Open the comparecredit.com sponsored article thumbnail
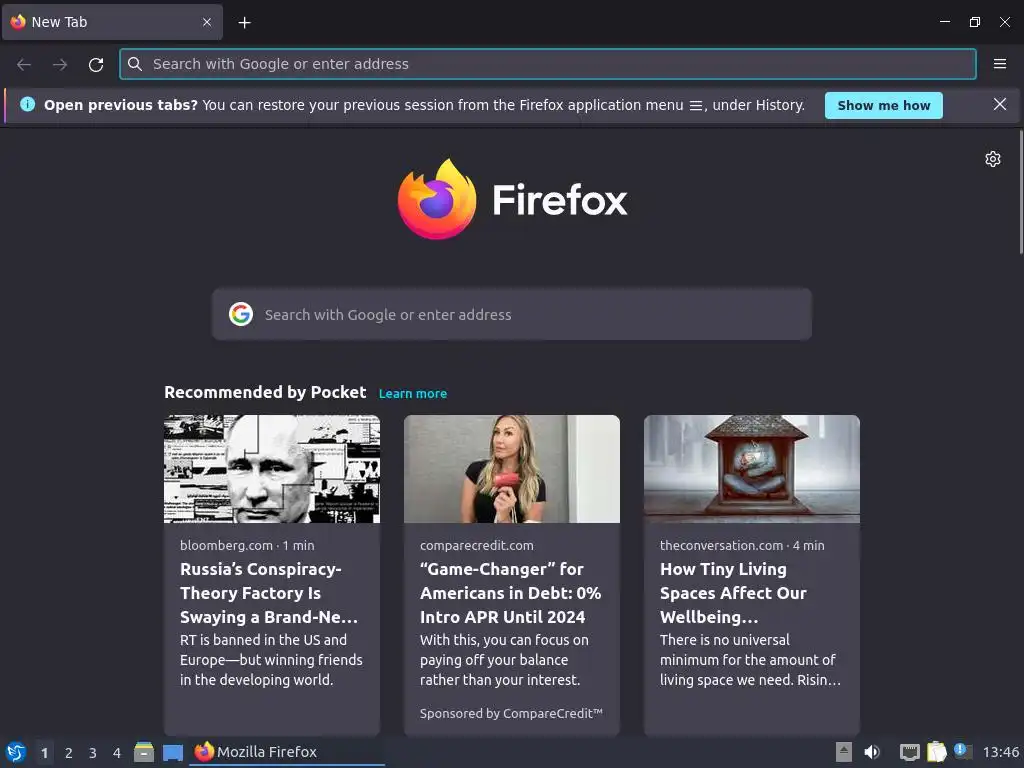The image size is (1024, 768). [512, 469]
